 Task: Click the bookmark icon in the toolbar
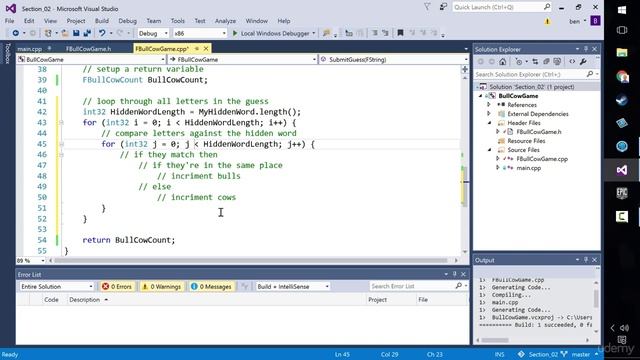pyautogui.click(x=400, y=33)
